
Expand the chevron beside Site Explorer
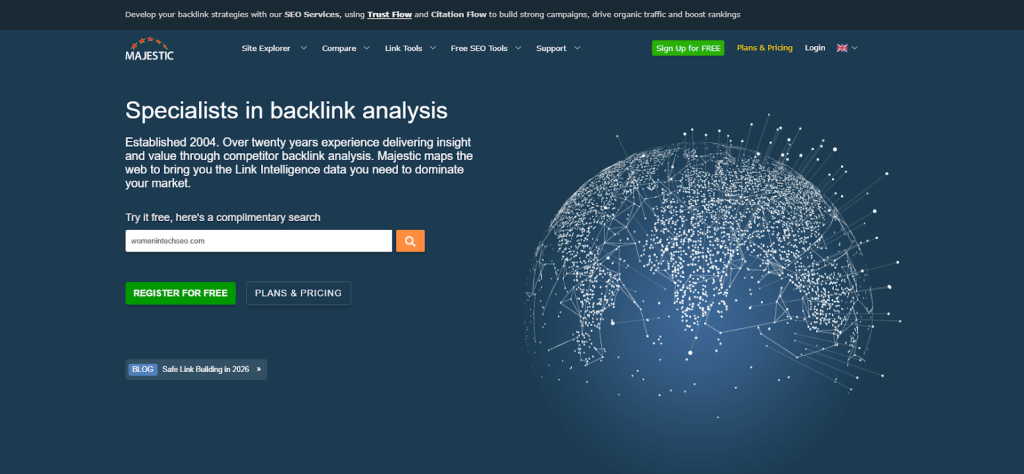click(x=304, y=48)
